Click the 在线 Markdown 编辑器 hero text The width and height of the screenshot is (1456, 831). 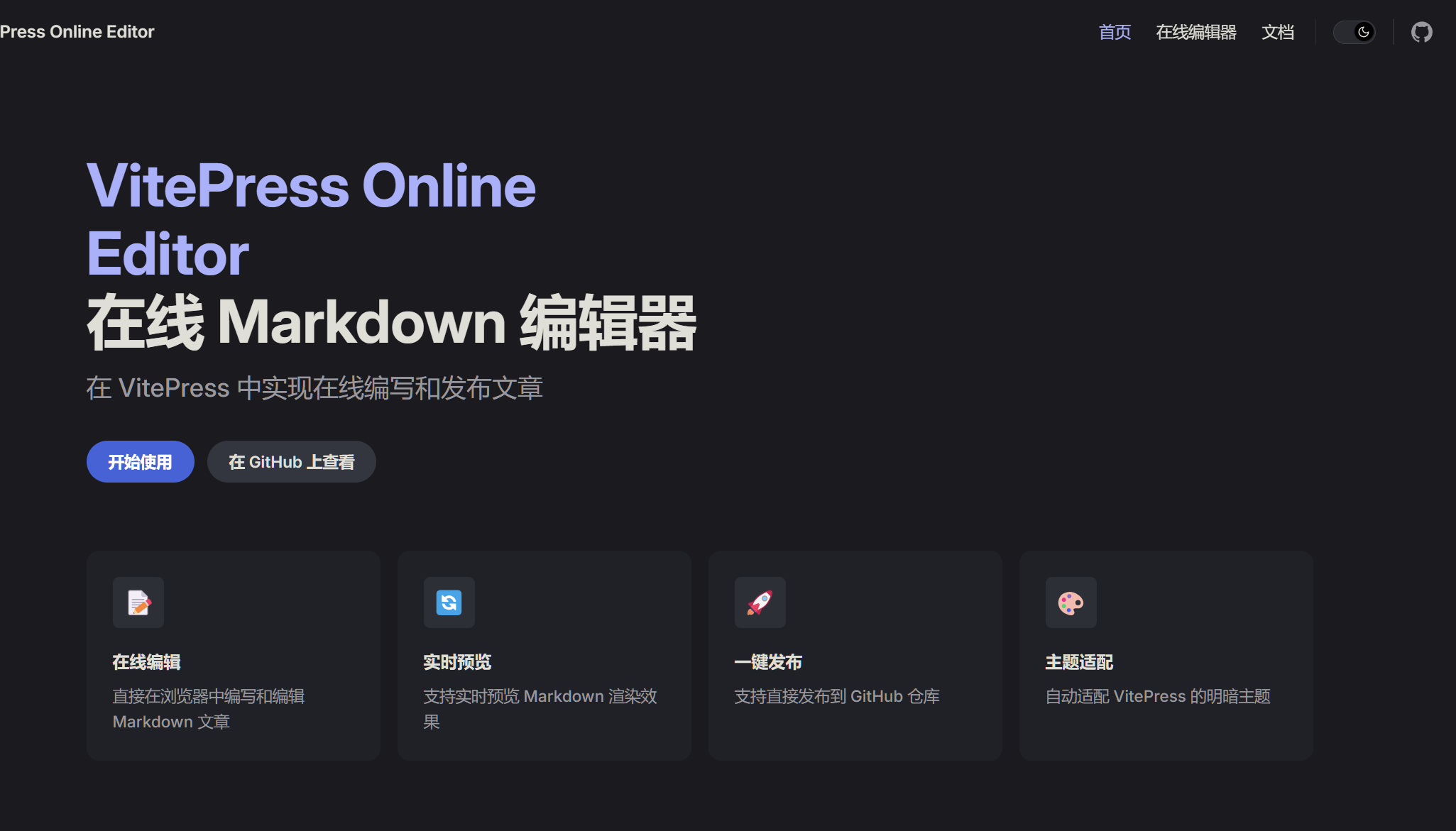(x=391, y=323)
